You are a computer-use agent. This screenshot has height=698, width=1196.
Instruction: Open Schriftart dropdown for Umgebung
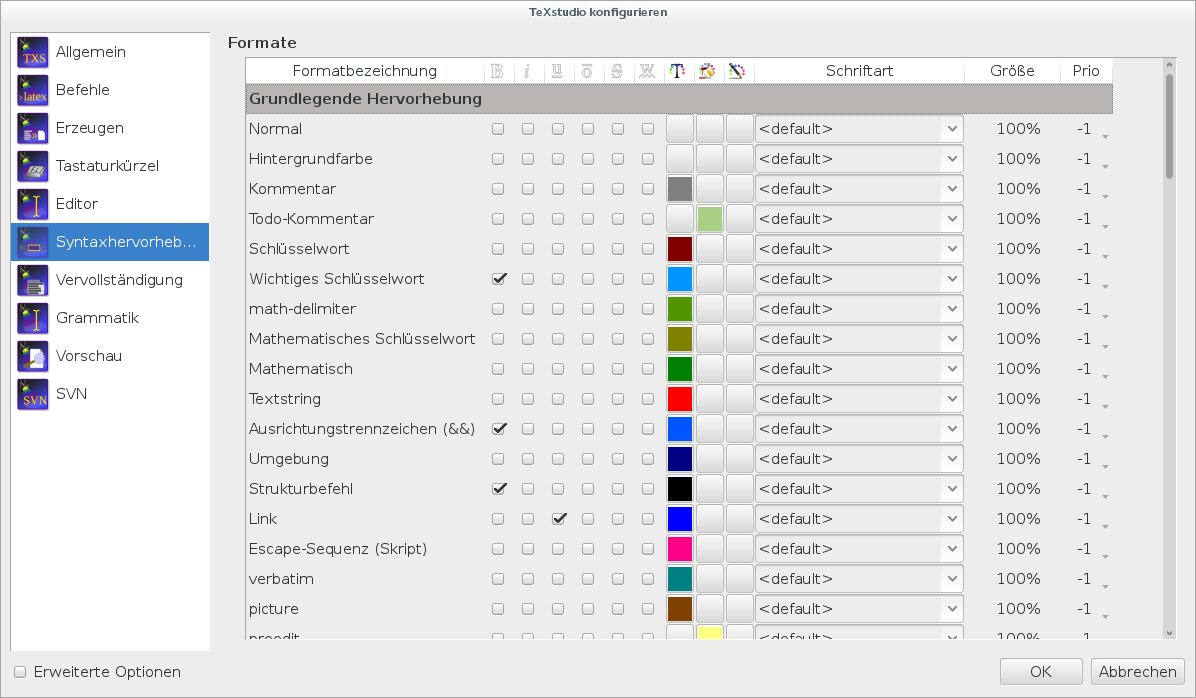point(859,459)
